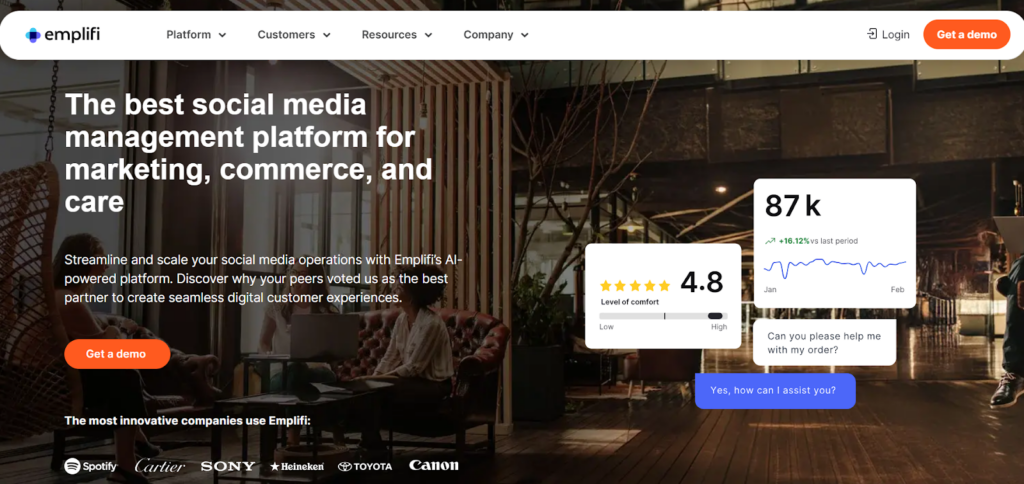Viewport: 1024px width, 484px height.
Task: Expand the Customers dropdown menu
Action: point(294,35)
